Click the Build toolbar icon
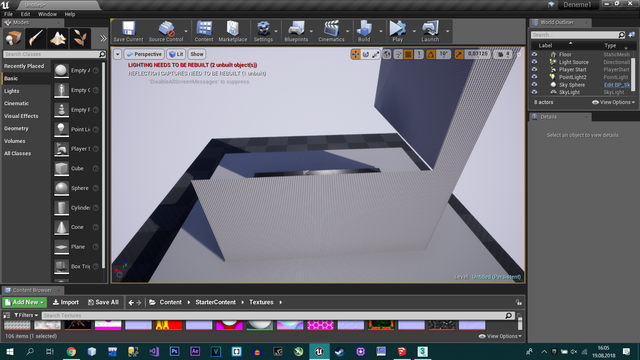The width and height of the screenshot is (640, 360). coord(364,31)
